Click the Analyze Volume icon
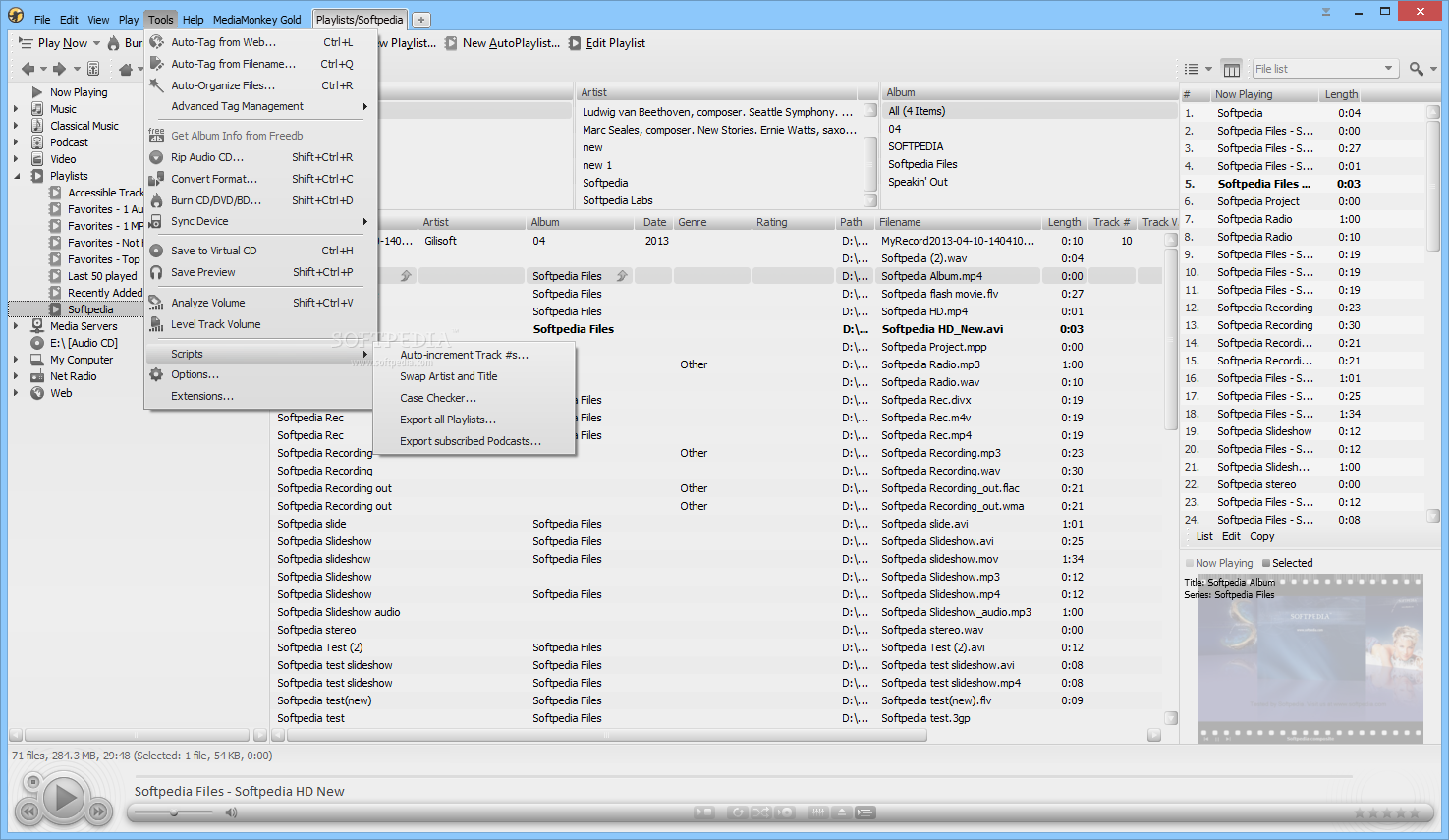Screen dimensions: 1449x840 pos(156,303)
